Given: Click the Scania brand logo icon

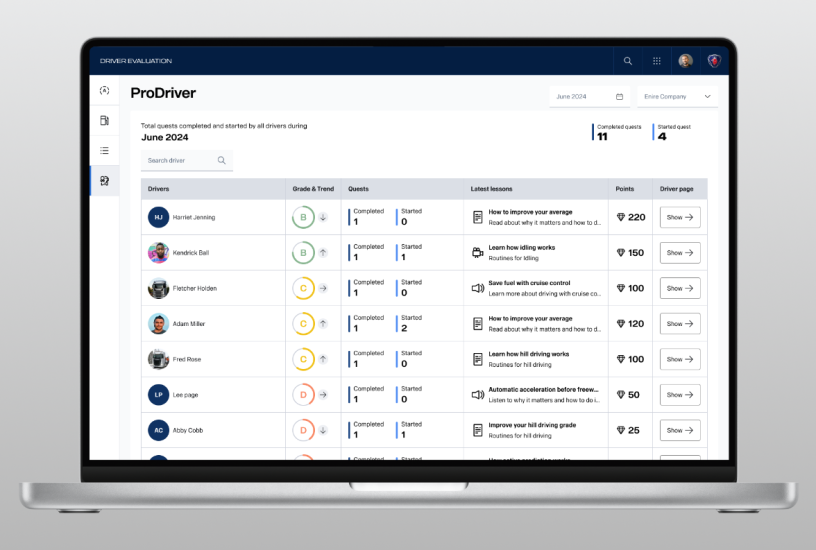Looking at the screenshot, I should [714, 61].
